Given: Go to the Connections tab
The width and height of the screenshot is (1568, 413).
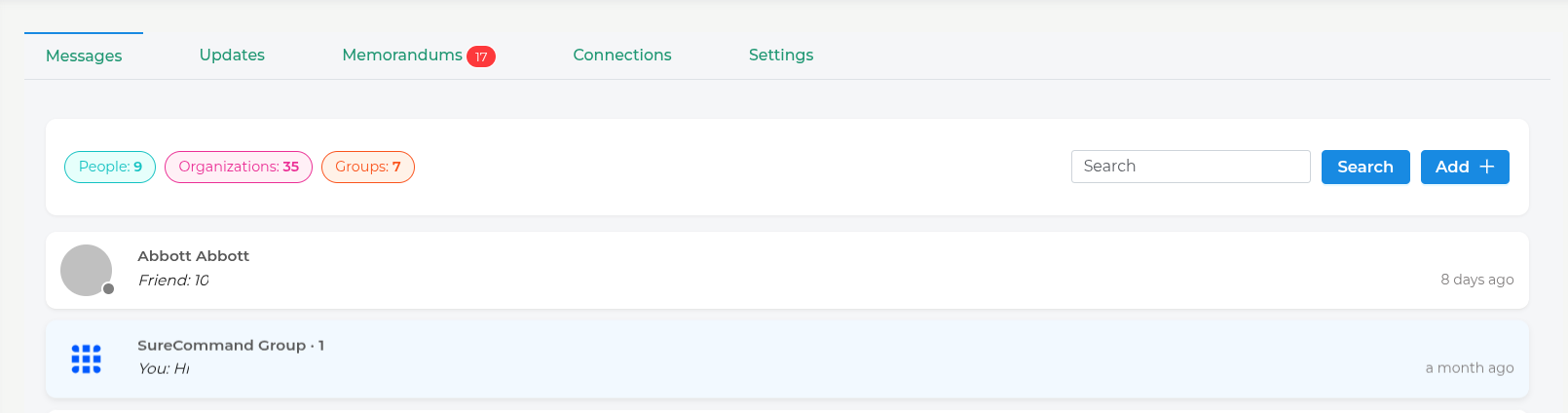Looking at the screenshot, I should [622, 56].
